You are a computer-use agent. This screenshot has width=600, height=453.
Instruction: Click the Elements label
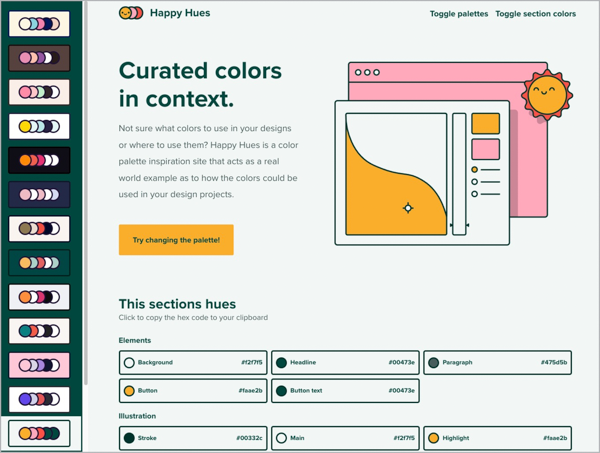(x=135, y=340)
